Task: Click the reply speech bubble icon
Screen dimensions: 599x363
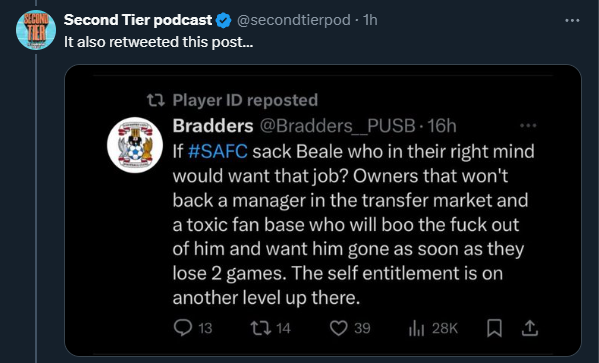Action: [183, 328]
